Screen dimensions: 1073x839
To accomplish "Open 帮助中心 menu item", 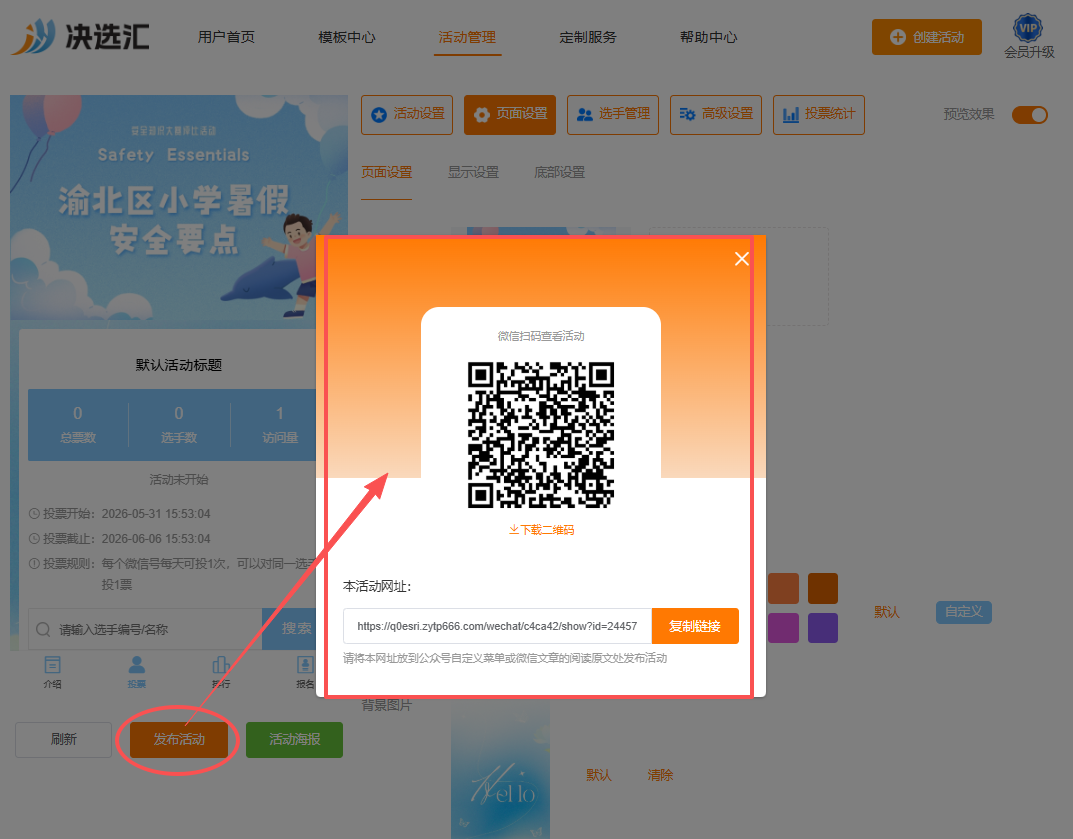I will [708, 37].
